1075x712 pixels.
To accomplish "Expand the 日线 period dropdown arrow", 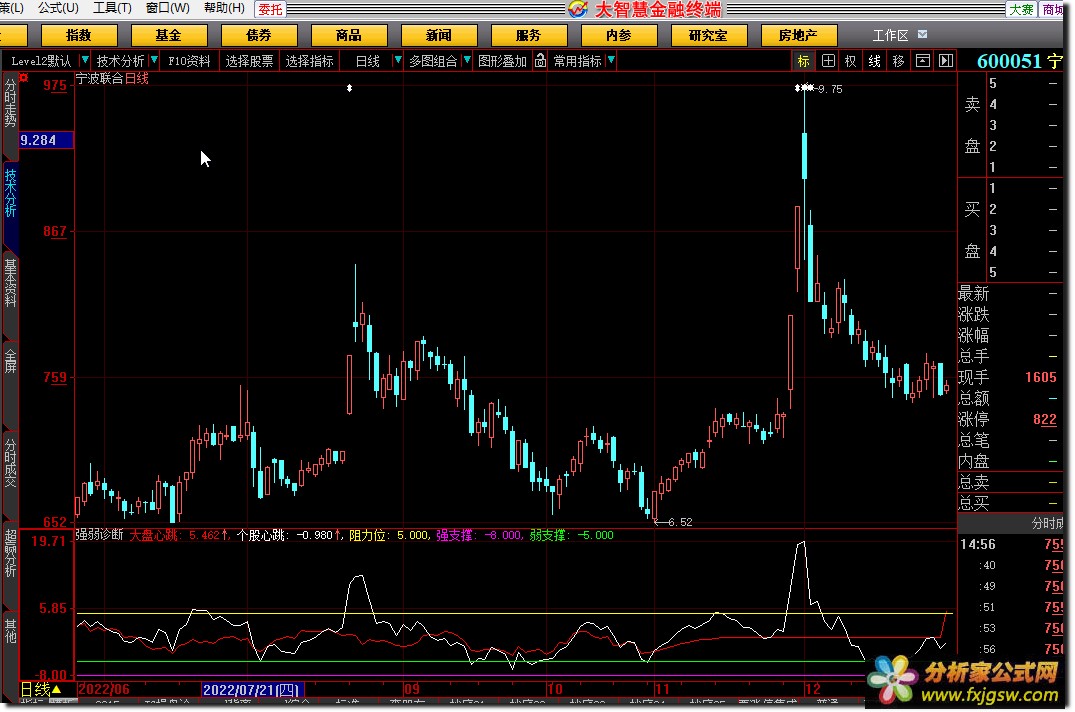I will (x=398, y=60).
